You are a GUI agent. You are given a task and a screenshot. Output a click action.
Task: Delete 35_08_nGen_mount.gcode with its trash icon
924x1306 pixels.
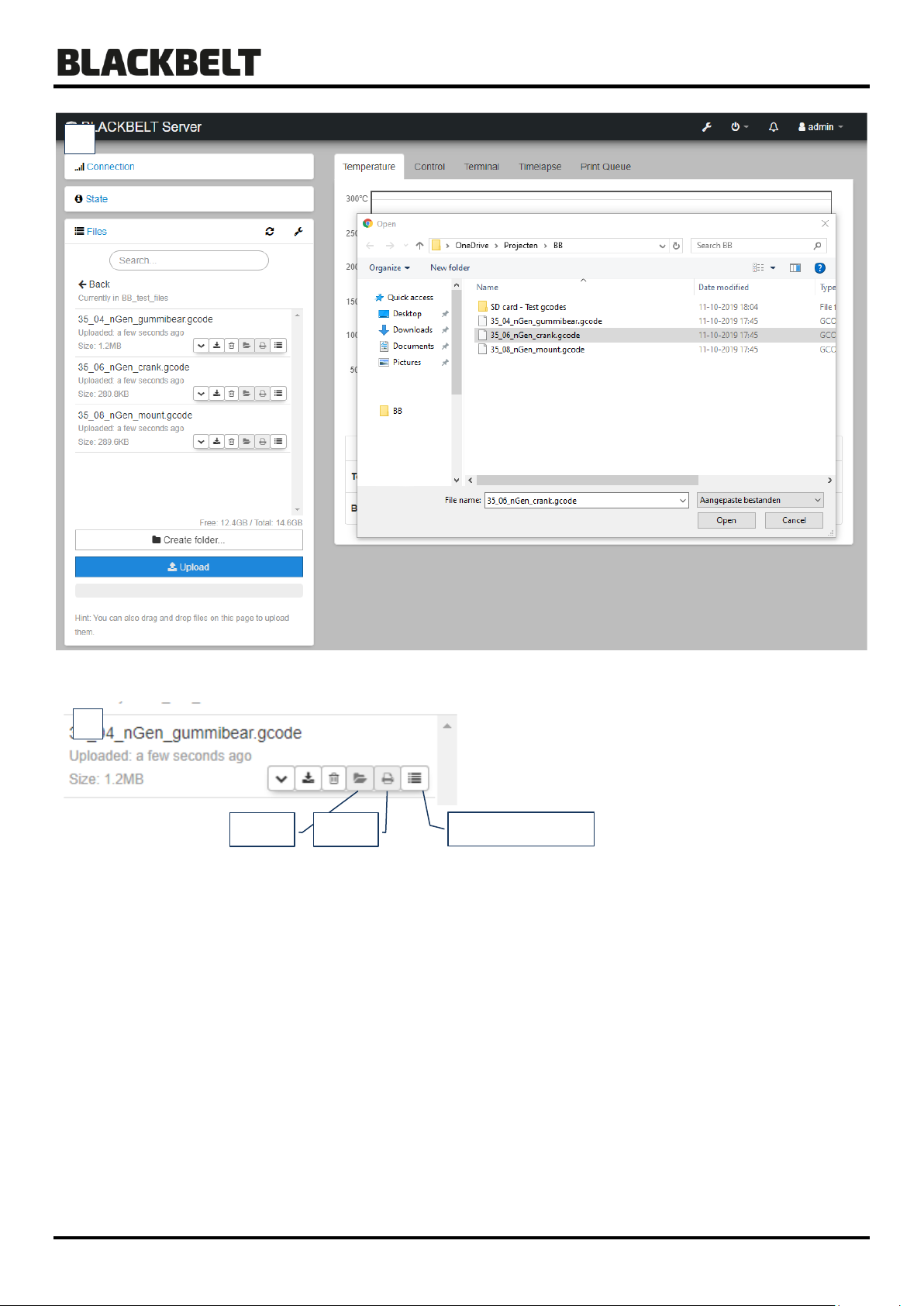coord(232,442)
